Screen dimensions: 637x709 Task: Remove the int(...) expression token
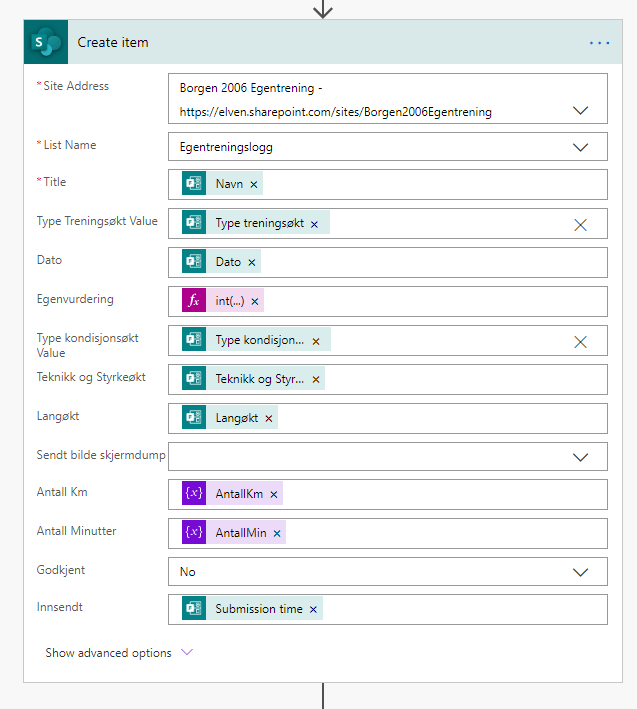click(x=255, y=302)
